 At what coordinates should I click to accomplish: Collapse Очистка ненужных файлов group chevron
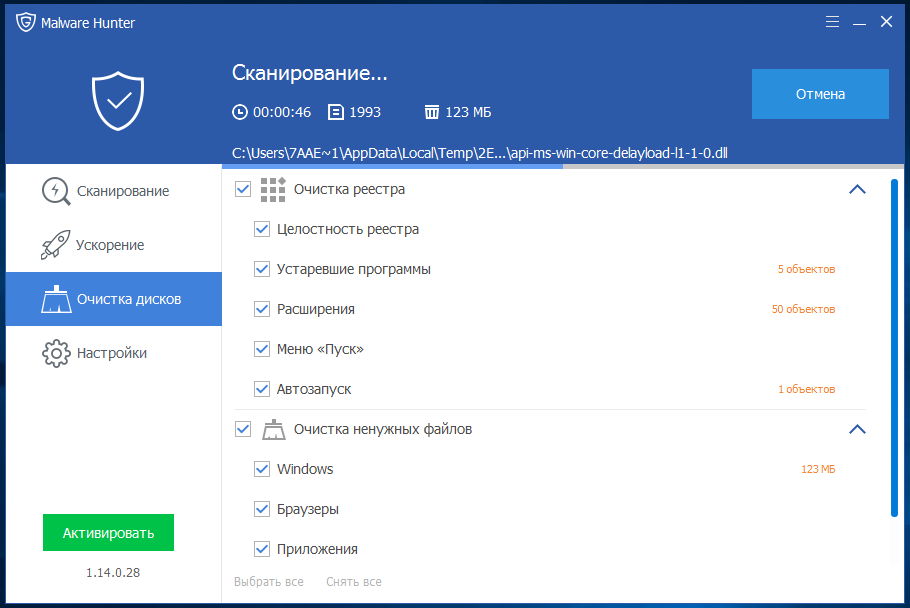[x=857, y=429]
